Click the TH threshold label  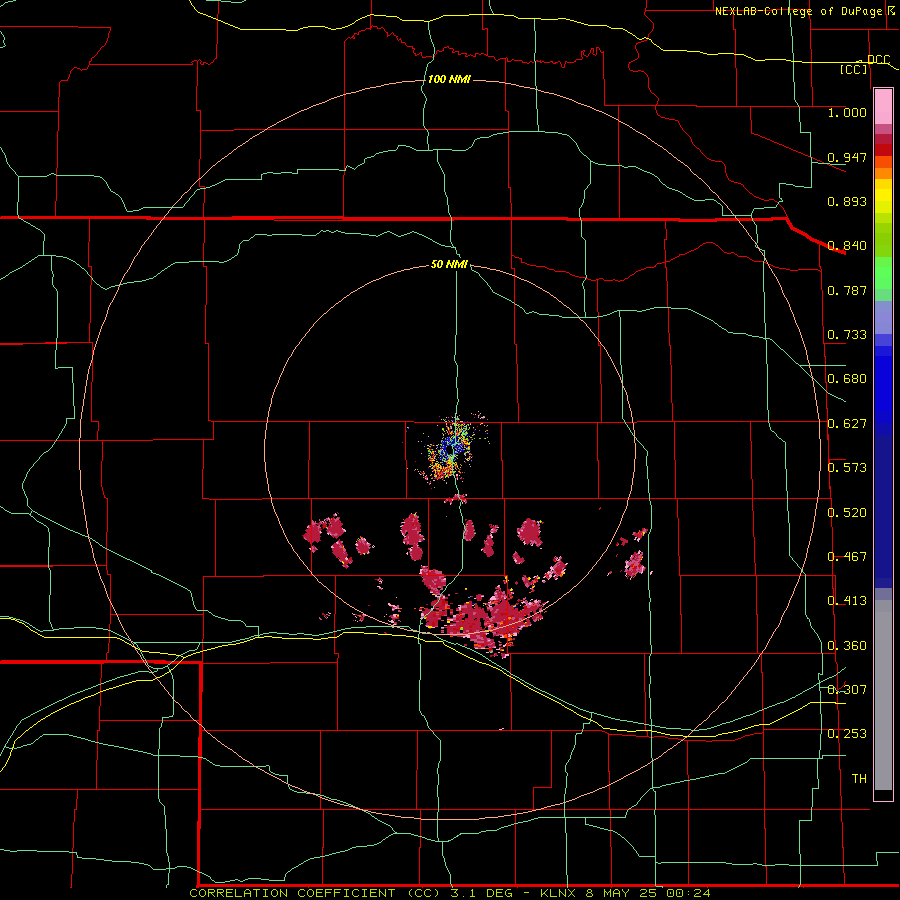[x=859, y=779]
